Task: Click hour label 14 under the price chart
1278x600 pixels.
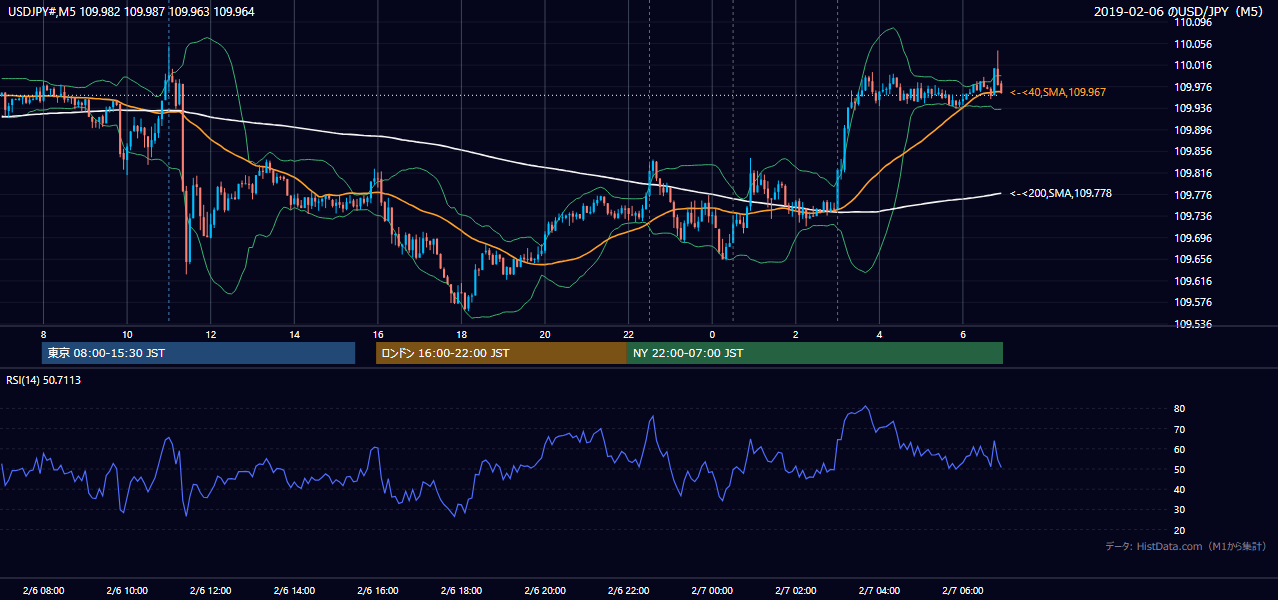Action: [x=294, y=334]
